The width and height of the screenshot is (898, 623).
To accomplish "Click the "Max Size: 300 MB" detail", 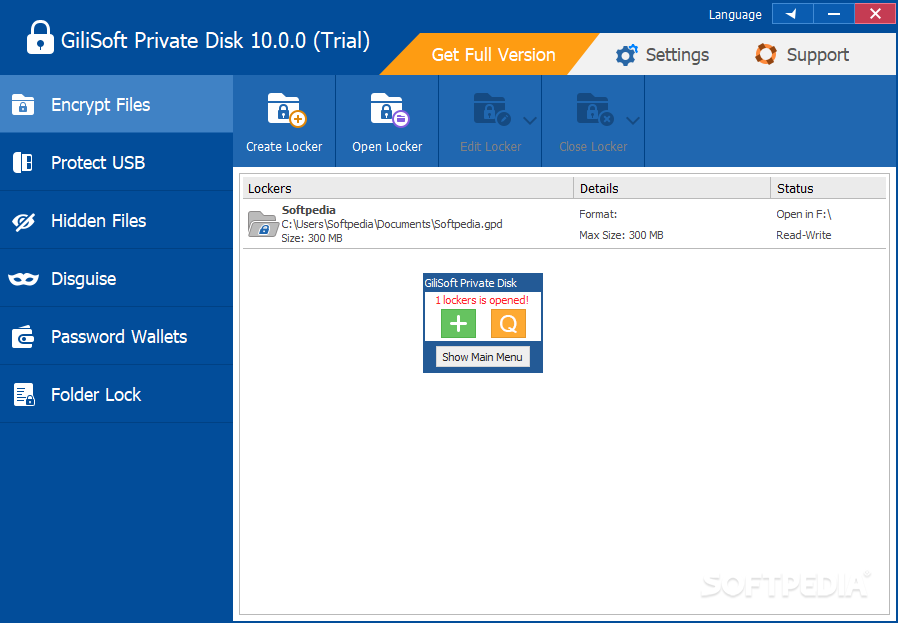I will [x=621, y=235].
